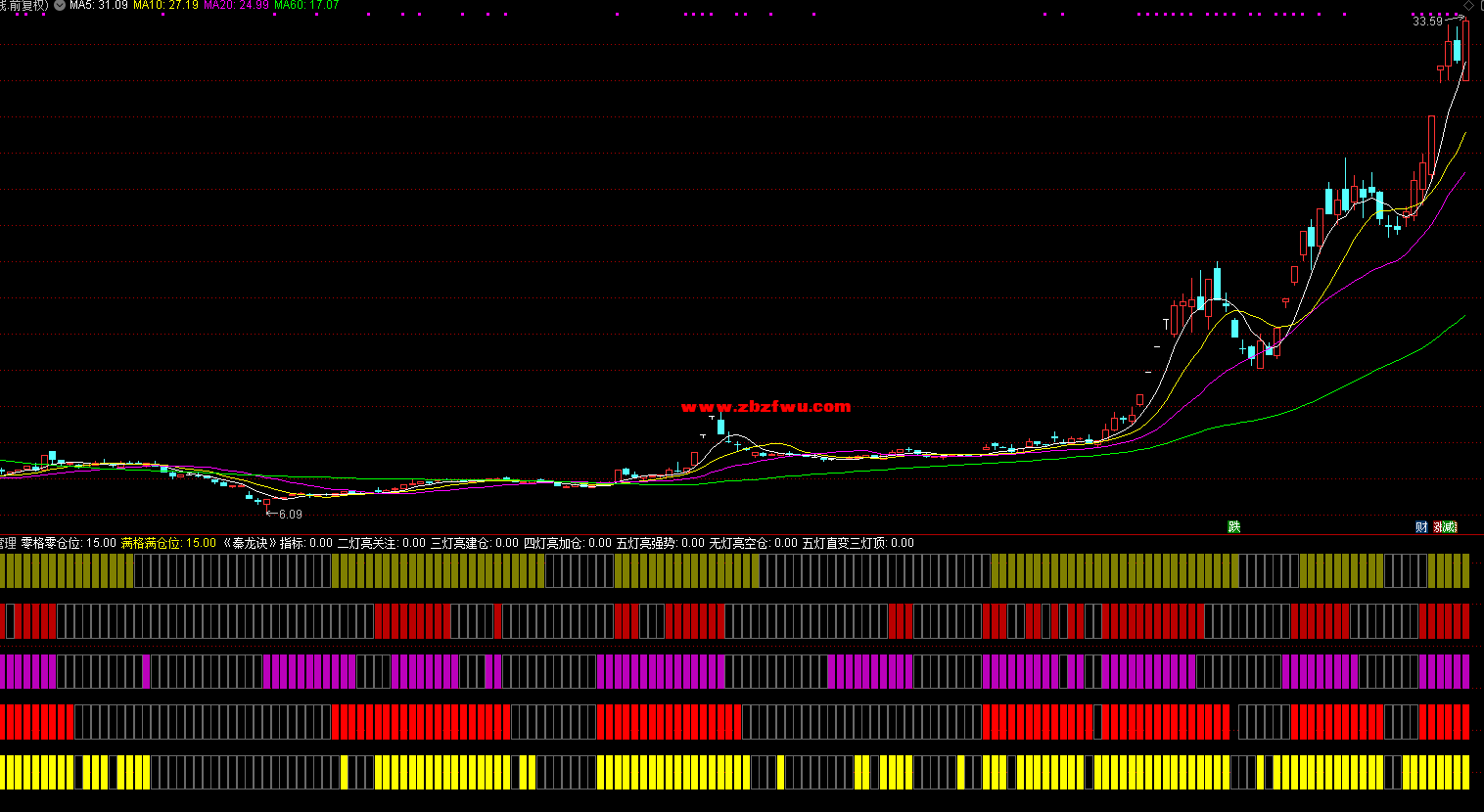Click the 33.59 high price label

1427,22
